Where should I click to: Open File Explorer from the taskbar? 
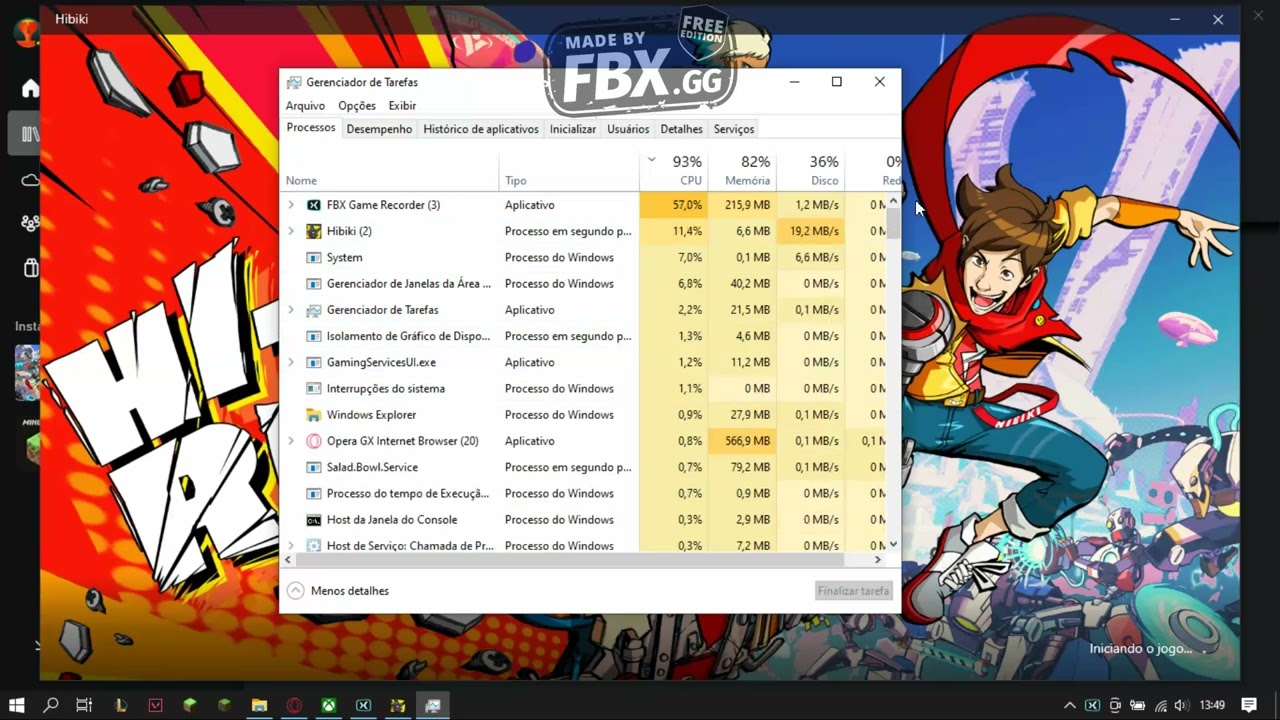click(x=259, y=705)
